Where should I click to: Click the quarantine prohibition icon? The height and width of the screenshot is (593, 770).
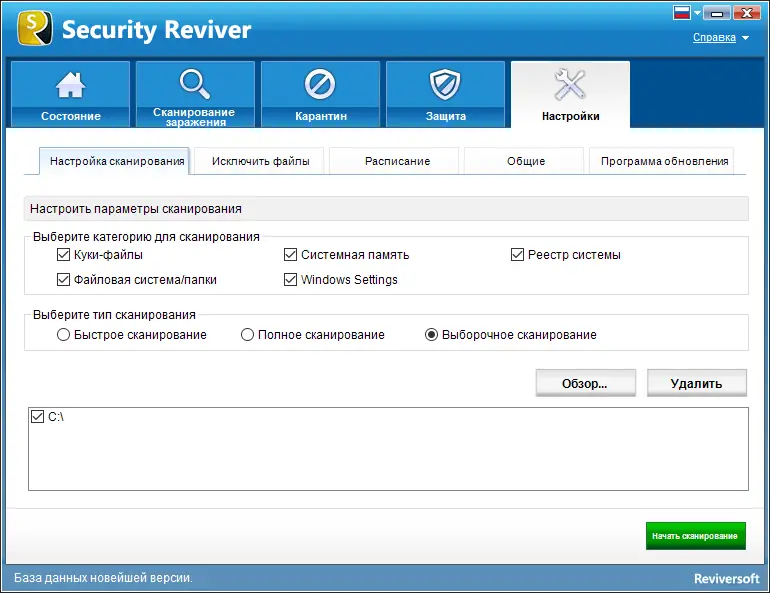[x=320, y=84]
